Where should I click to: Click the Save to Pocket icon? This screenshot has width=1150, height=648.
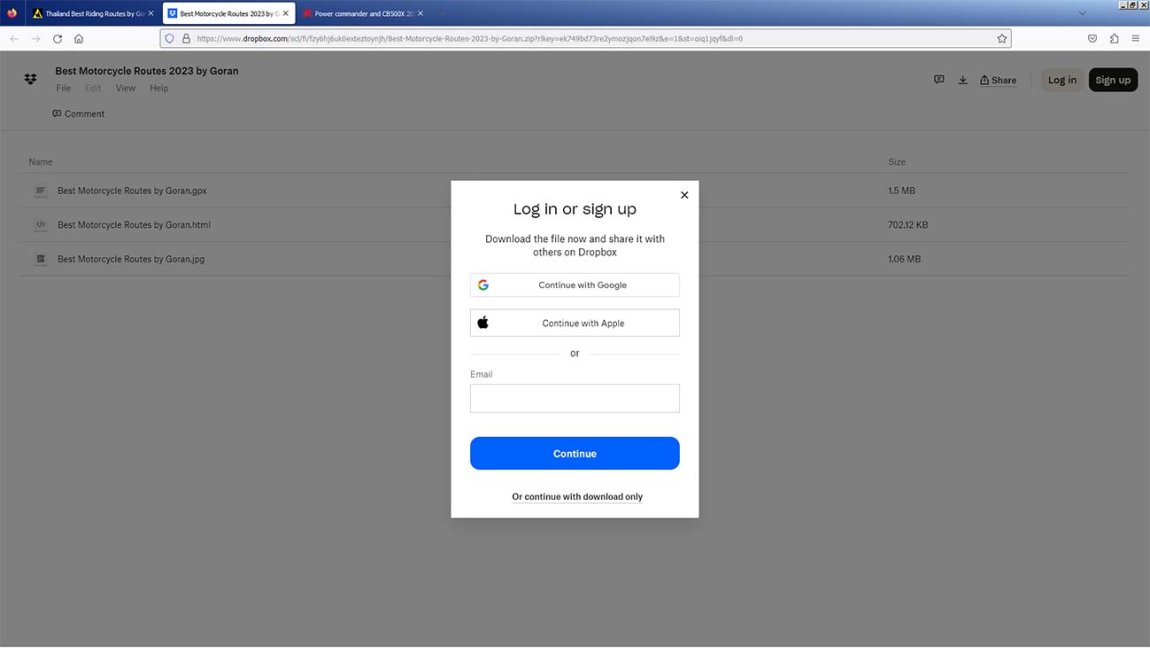pos(1092,39)
